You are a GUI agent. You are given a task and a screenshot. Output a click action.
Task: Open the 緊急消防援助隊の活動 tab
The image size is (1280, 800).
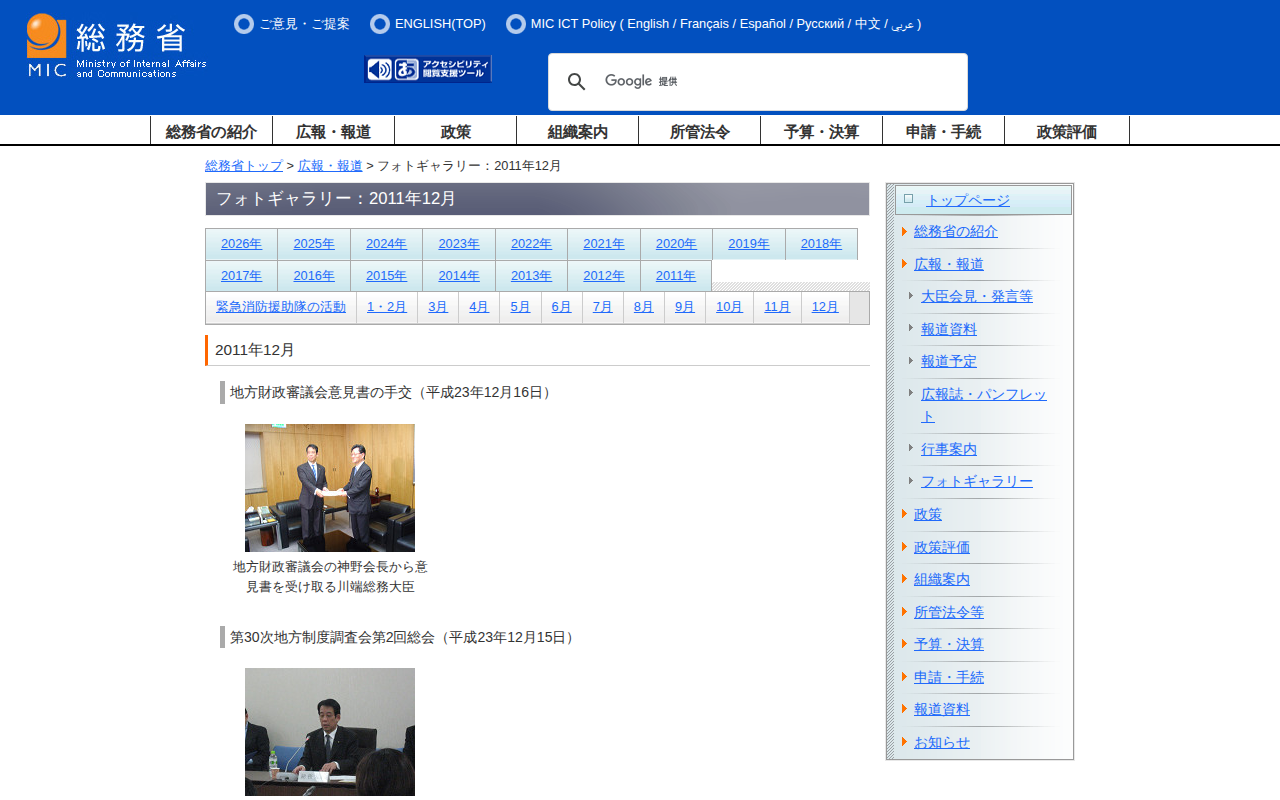pyautogui.click(x=281, y=307)
